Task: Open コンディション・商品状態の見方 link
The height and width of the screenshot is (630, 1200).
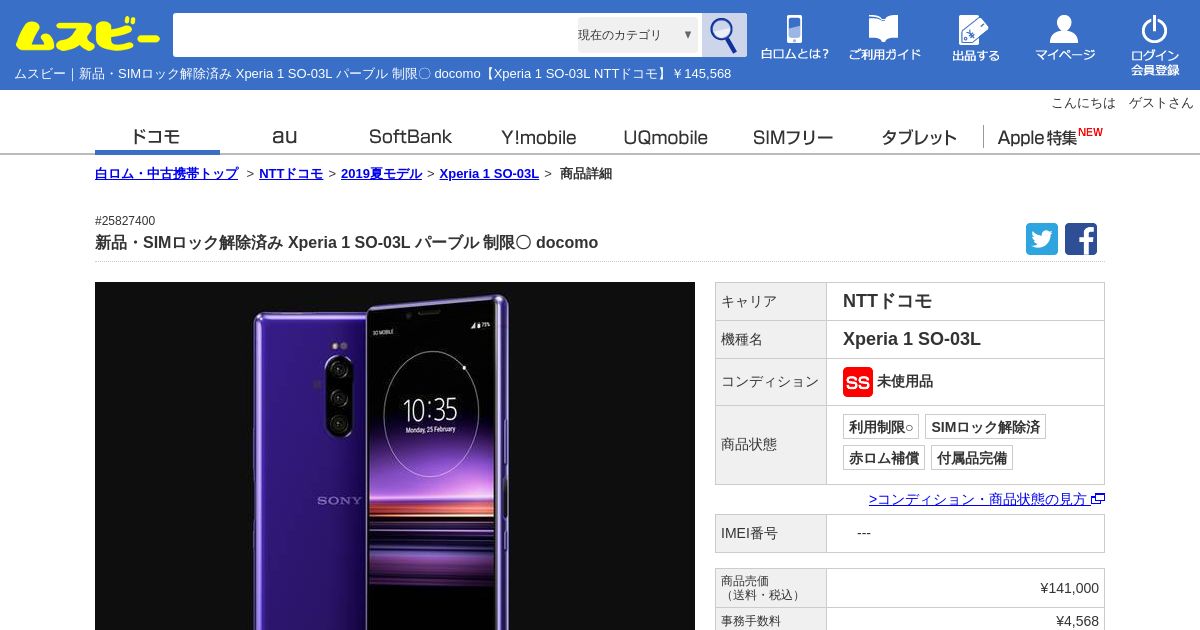Action: coord(986,499)
